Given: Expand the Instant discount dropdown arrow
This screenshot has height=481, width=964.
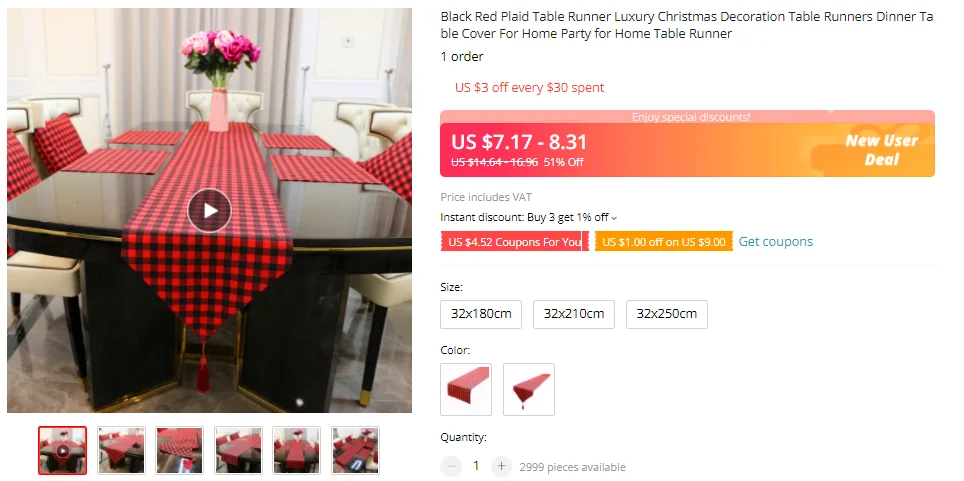Looking at the screenshot, I should [x=614, y=218].
